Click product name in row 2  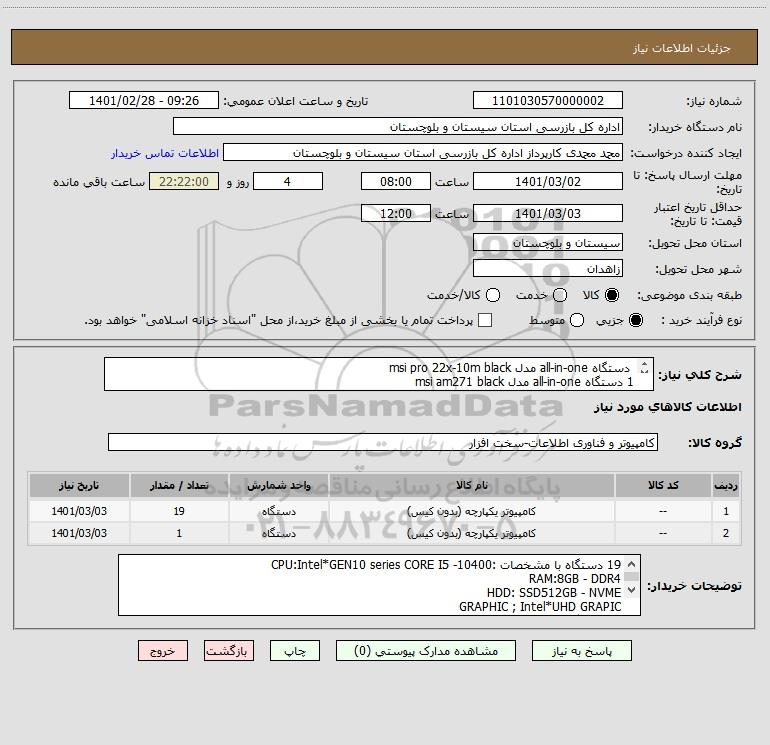471,533
